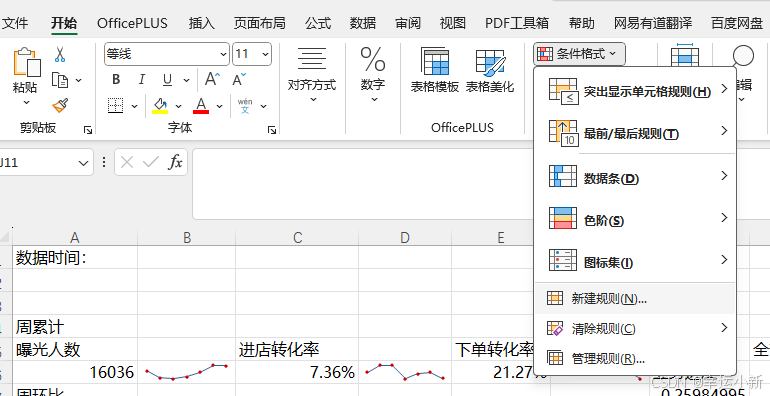Open borders dropdown arrow
The height and width of the screenshot is (396, 770).
135,106
